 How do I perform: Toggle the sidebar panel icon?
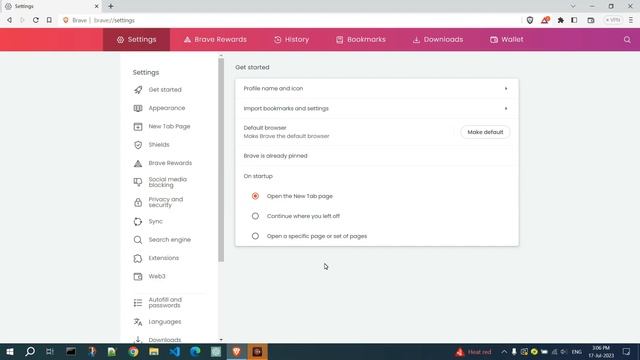(x=574, y=20)
